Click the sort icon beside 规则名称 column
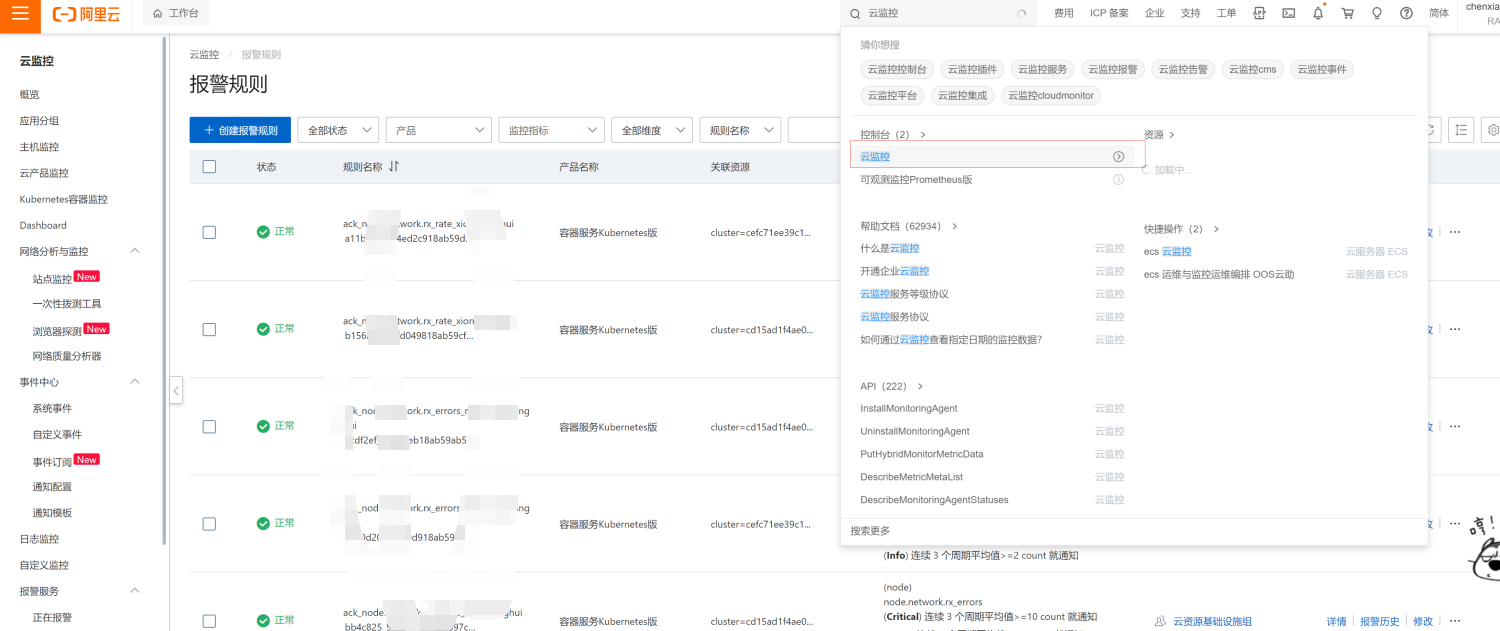1500x631 pixels. [394, 167]
